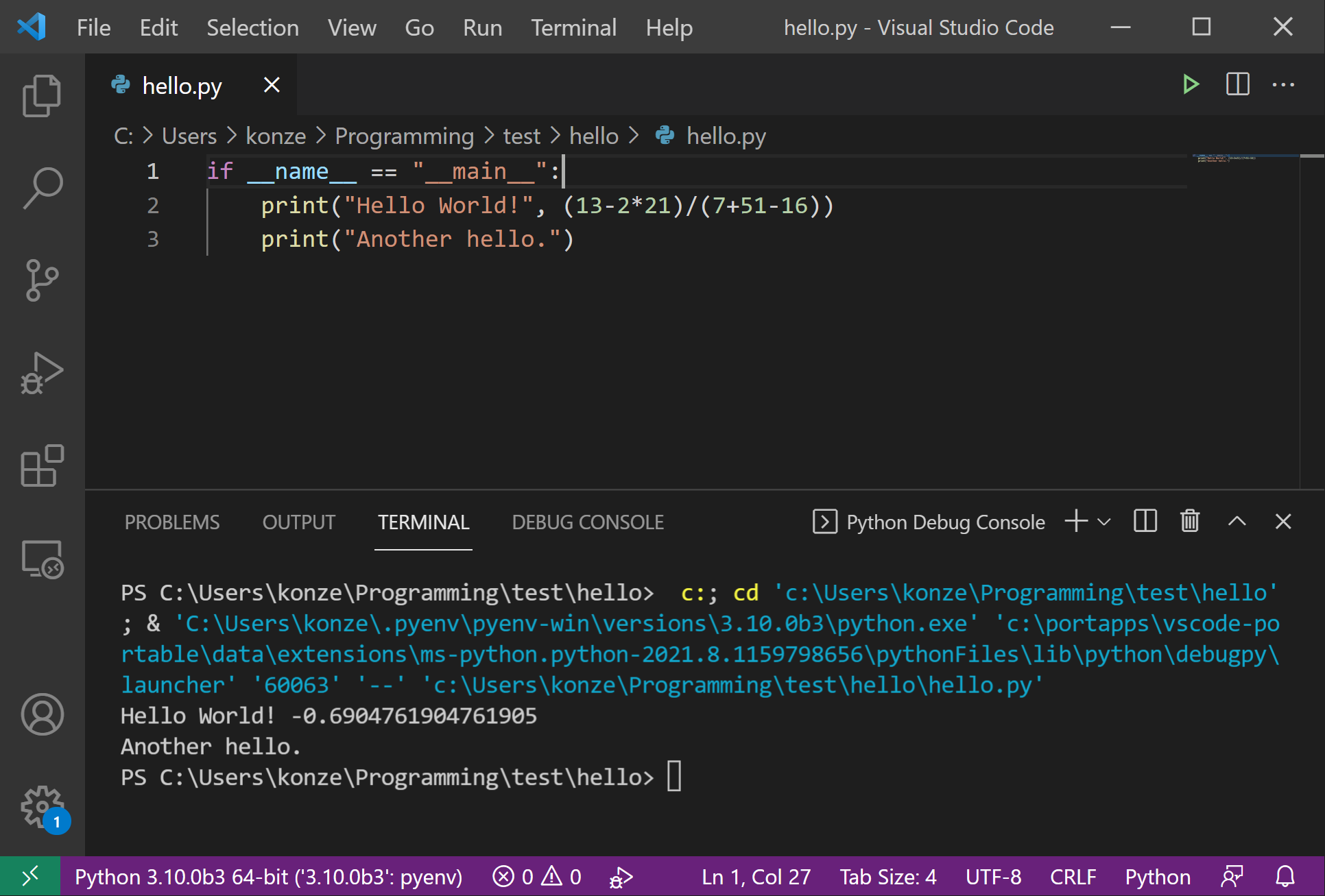Switch to the PROBLEMS tab
Image resolution: width=1325 pixels, height=896 pixels.
(x=171, y=521)
